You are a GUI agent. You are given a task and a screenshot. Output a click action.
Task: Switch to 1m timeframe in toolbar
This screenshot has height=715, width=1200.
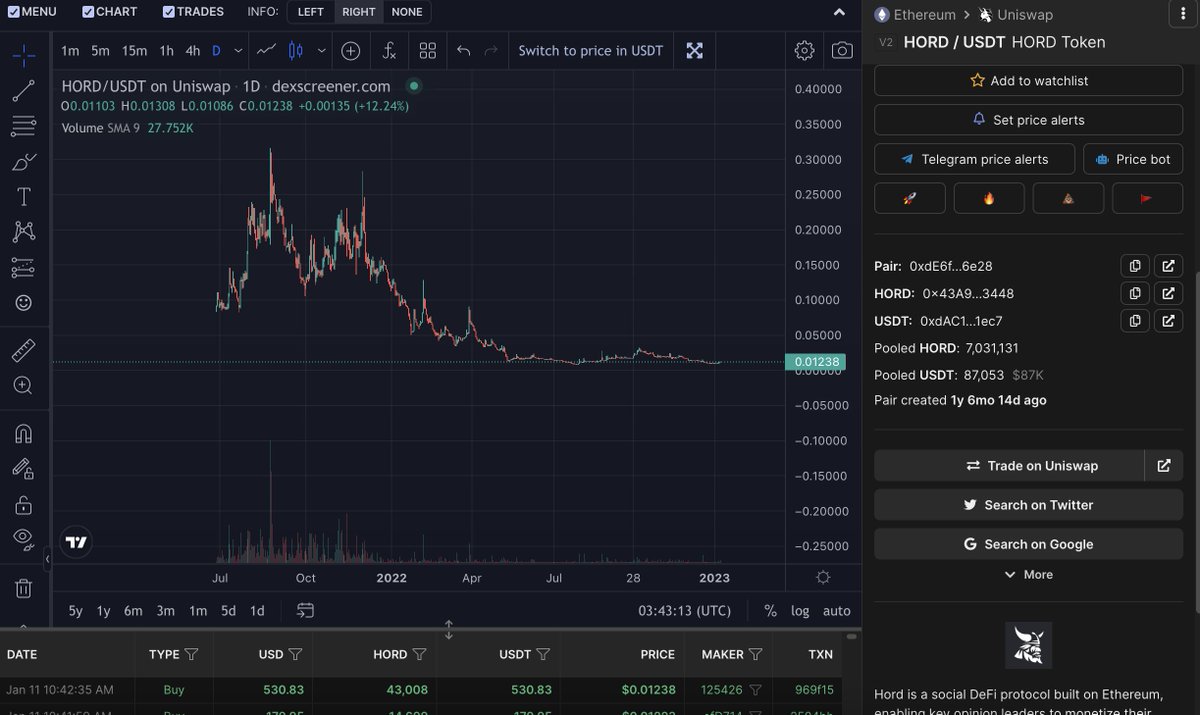tap(70, 51)
